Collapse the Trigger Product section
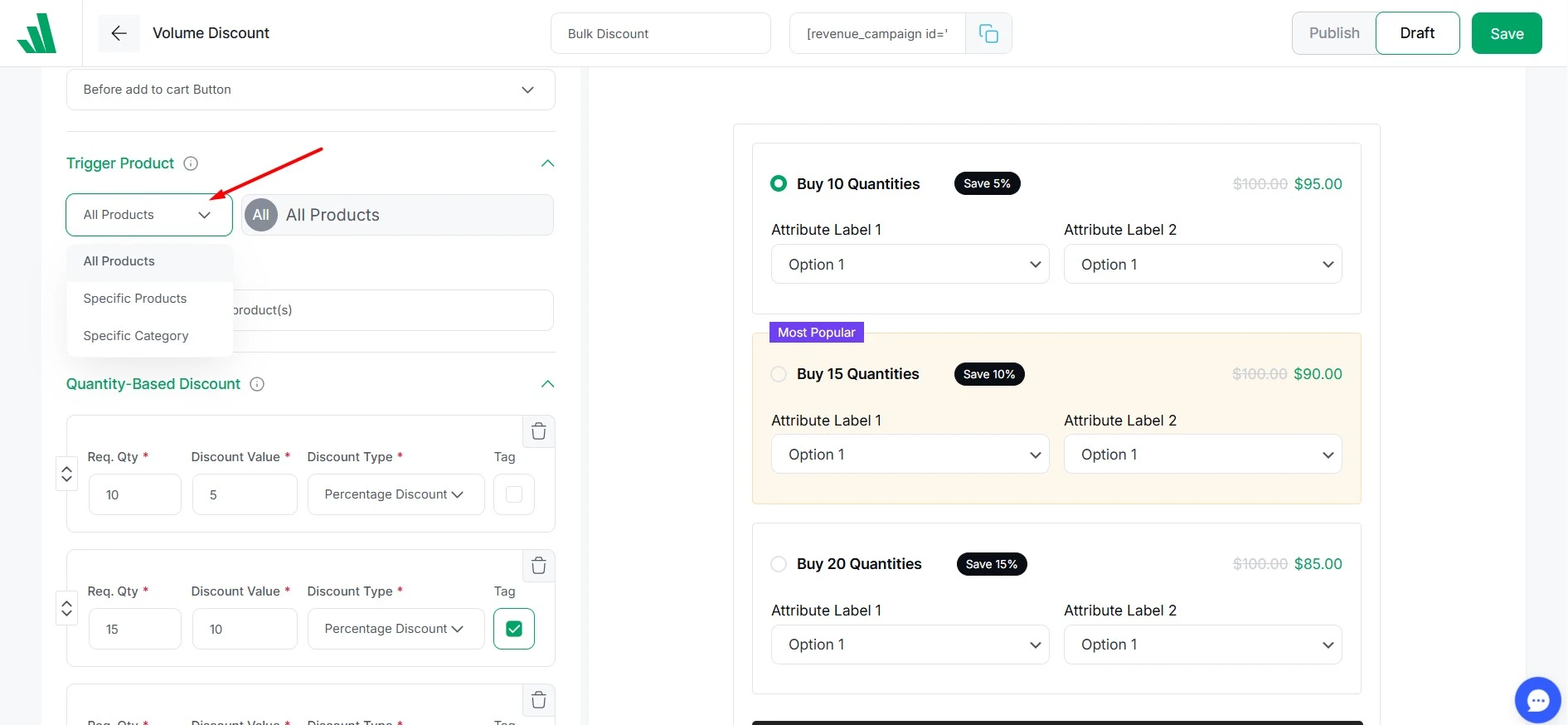This screenshot has width=1568, height=725. click(x=547, y=163)
